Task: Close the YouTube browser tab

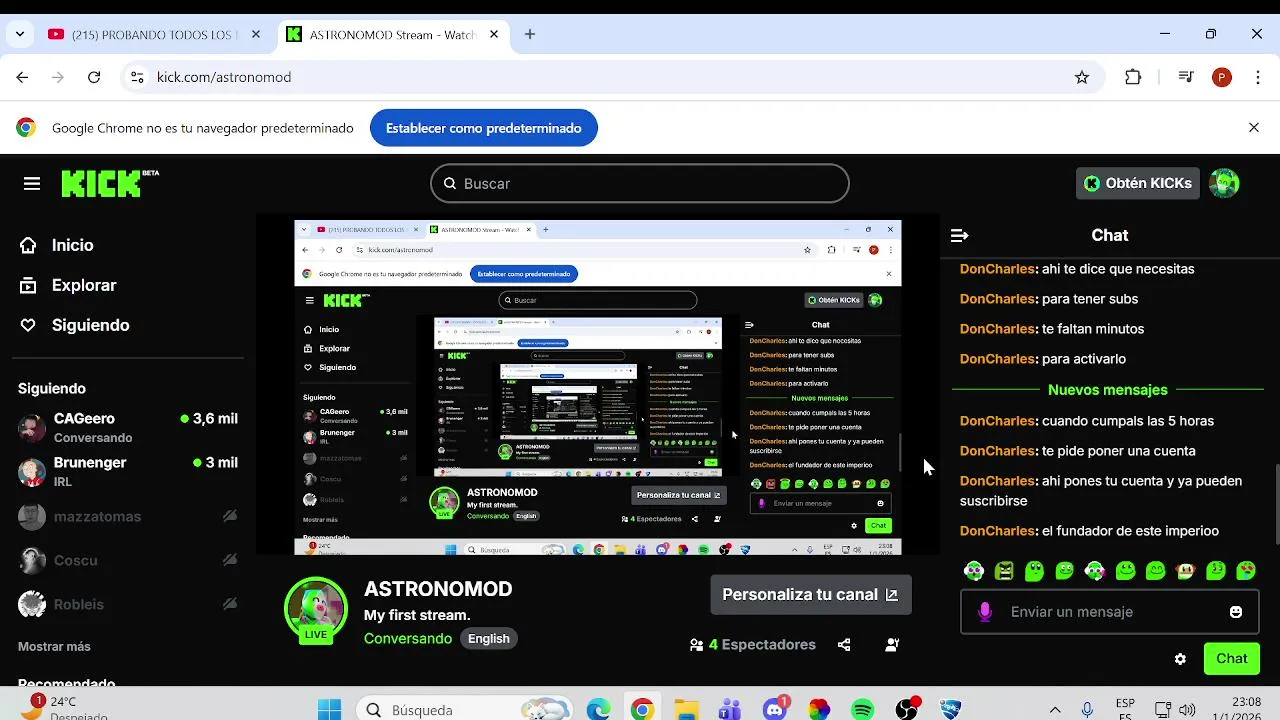Action: pos(256,34)
